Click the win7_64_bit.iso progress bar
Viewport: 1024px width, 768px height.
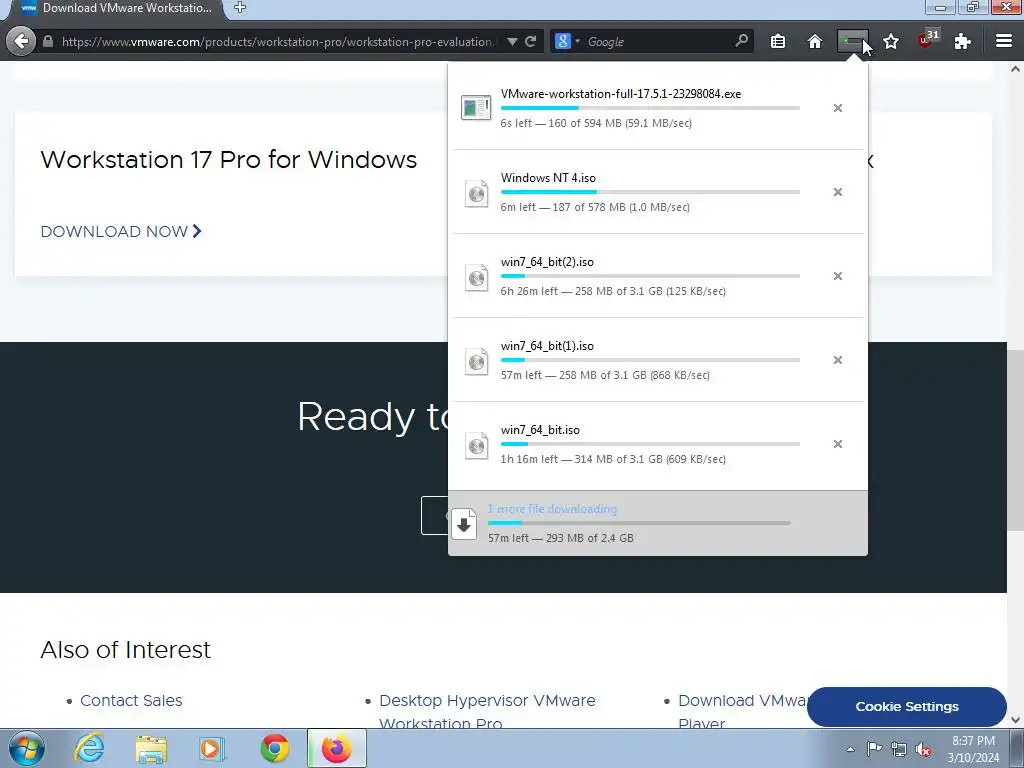(x=650, y=444)
